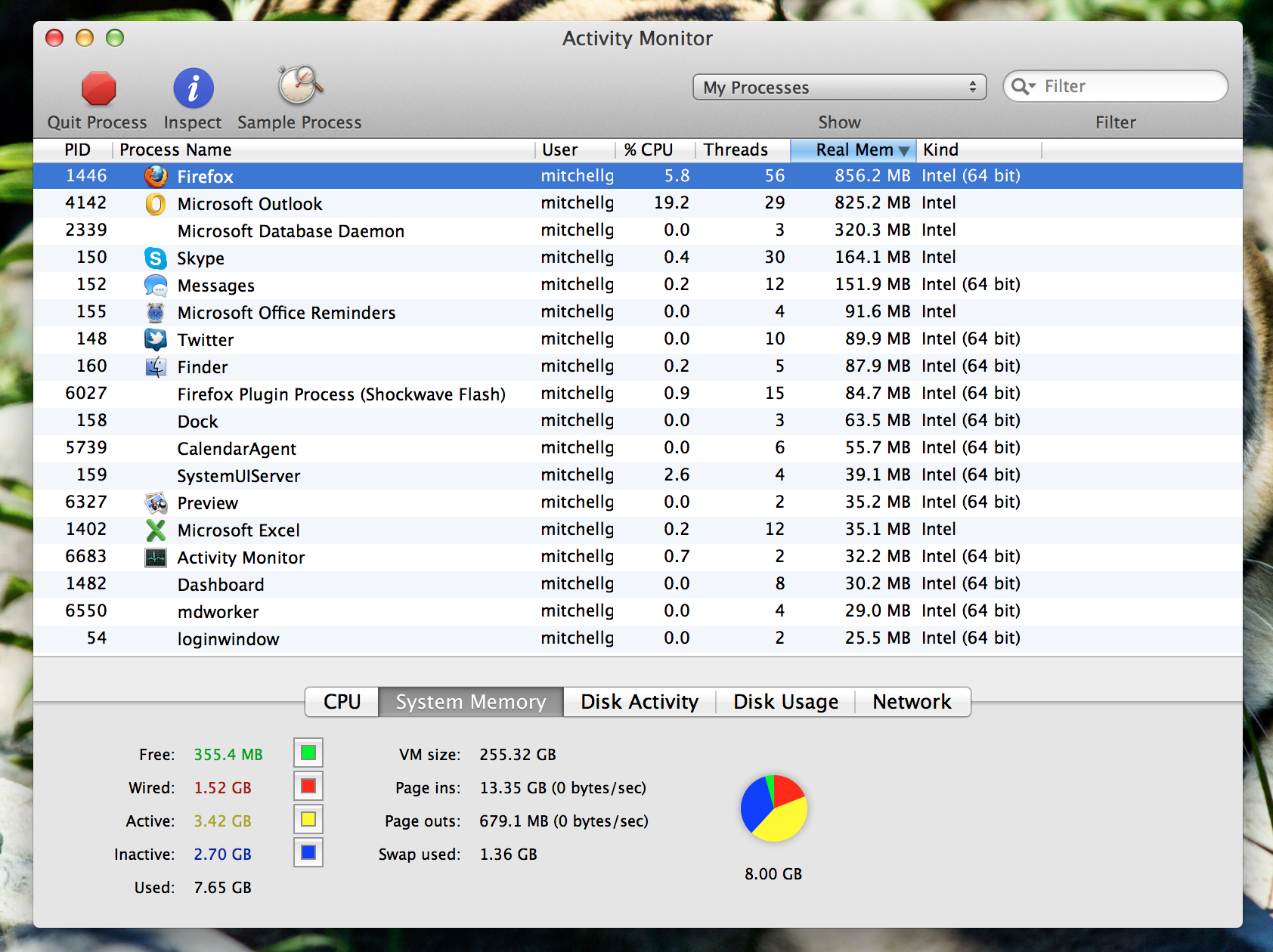Viewport: 1273px width, 952px height.
Task: Click the Swap used 1.36 GB value
Action: [x=508, y=855]
